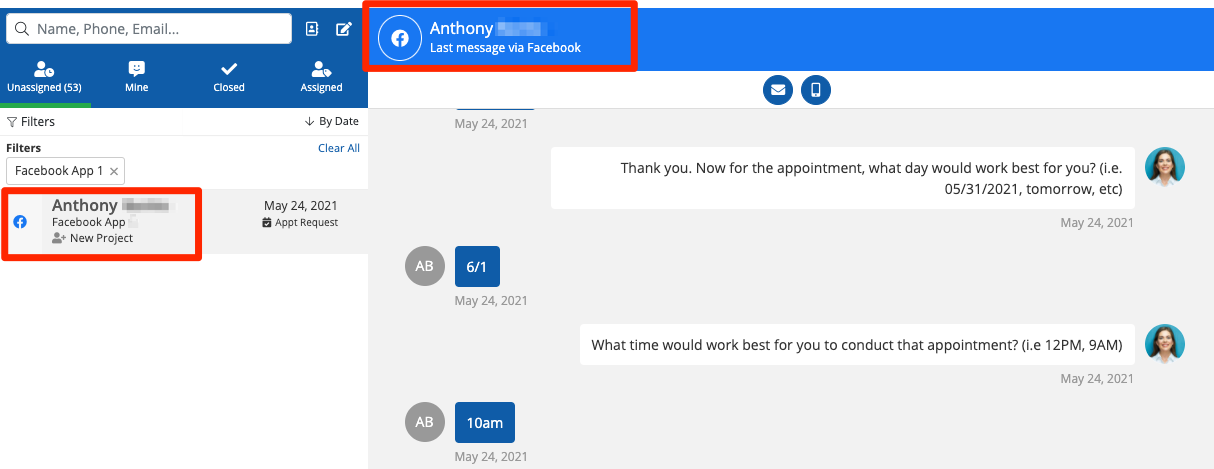Click the agent avatar beside the appointment question
This screenshot has height=469, width=1214.
pyautogui.click(x=1164, y=166)
